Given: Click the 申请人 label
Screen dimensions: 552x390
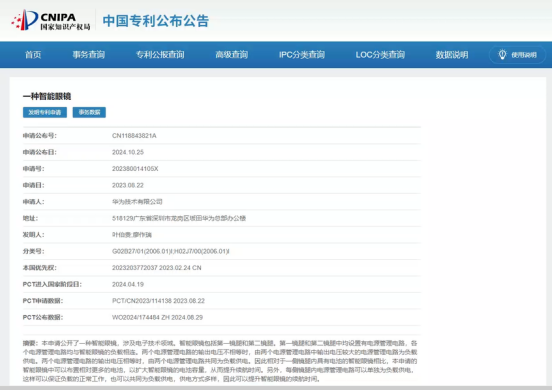Looking at the screenshot, I should click(x=34, y=202).
